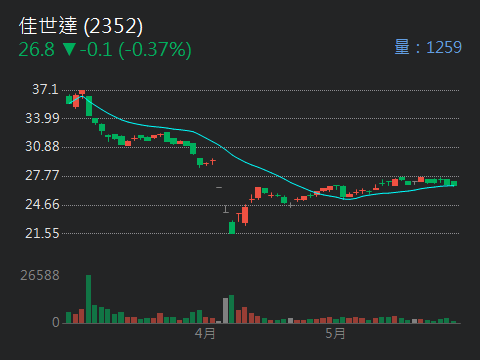The width and height of the screenshot is (480, 360).
Task: Click the 26588 volume axis label
Action: click(40, 276)
